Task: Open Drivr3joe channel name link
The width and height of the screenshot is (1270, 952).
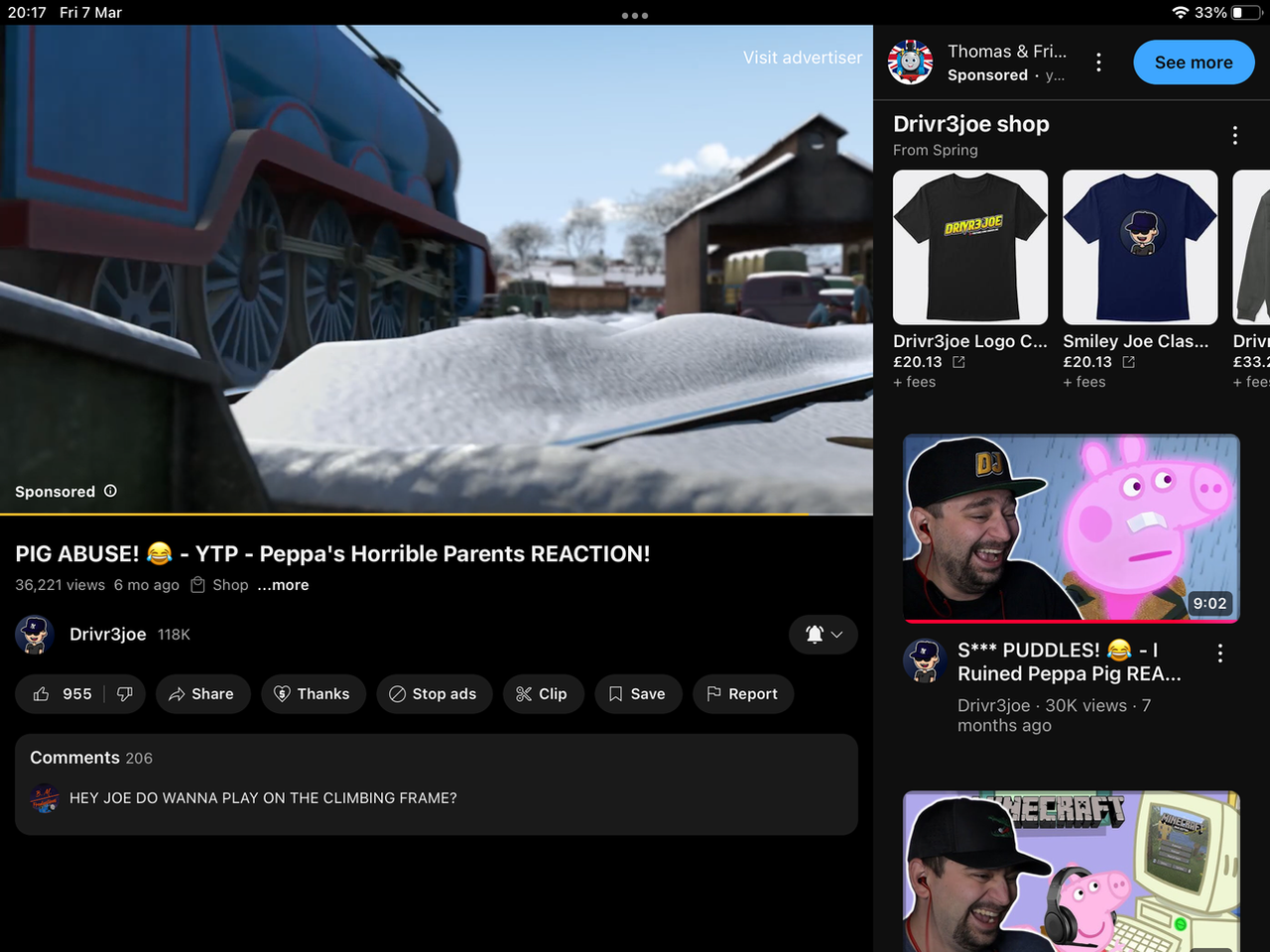Action: (107, 635)
